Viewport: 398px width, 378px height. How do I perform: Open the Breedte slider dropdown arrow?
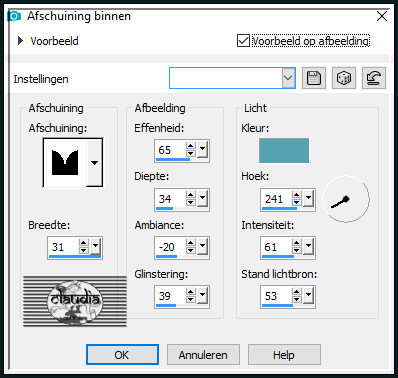[96, 246]
